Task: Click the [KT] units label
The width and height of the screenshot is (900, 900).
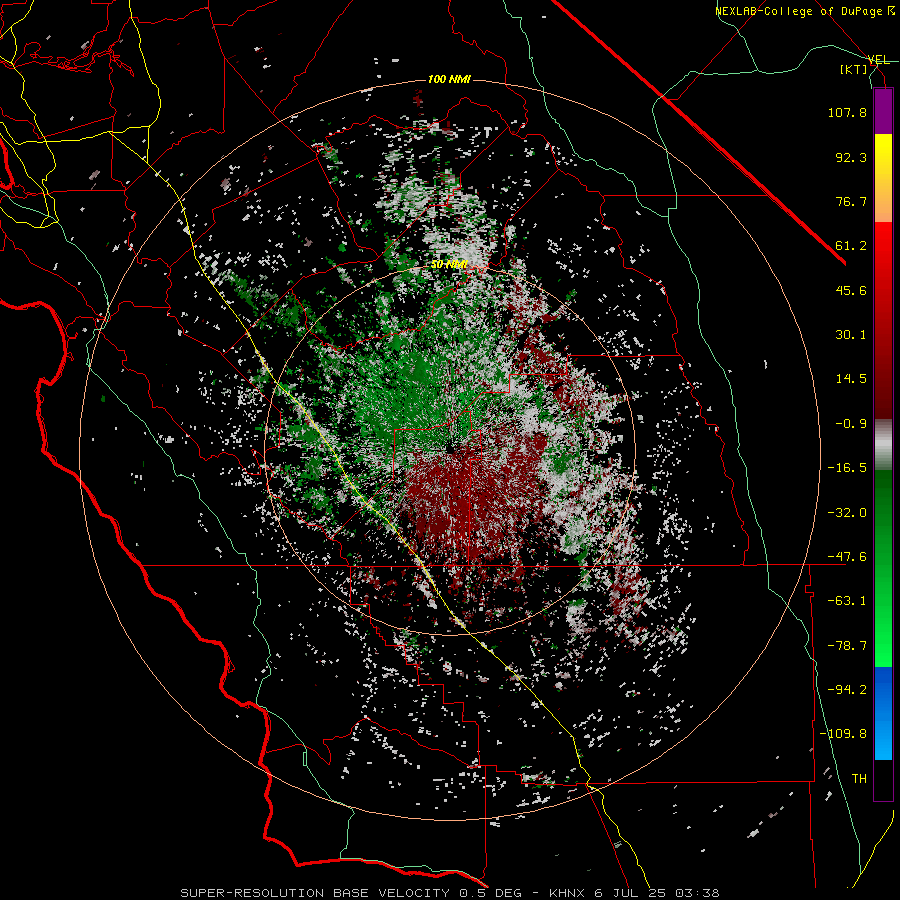Action: (853, 69)
